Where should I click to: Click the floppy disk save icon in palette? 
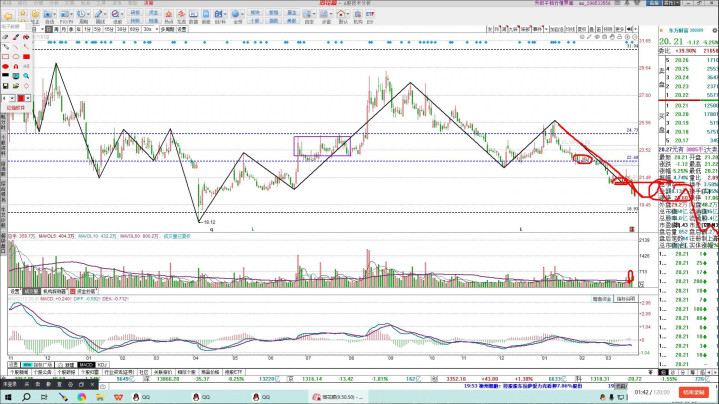(6, 86)
